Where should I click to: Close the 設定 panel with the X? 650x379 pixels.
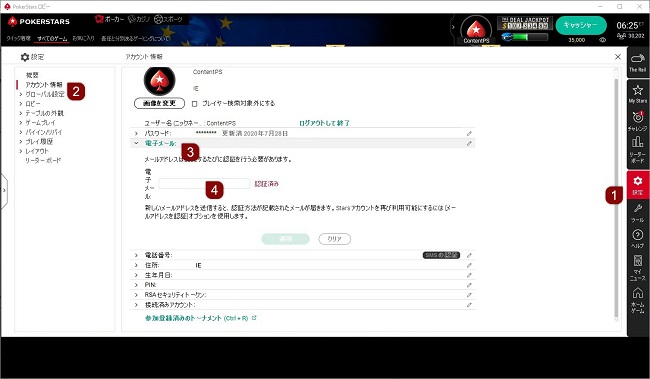(618, 57)
